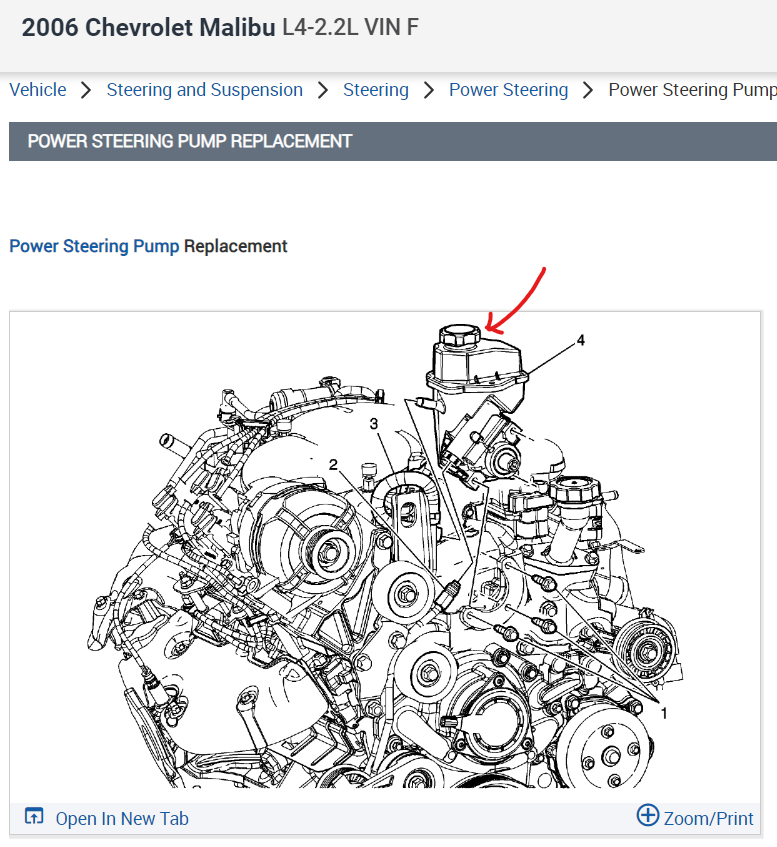The height and width of the screenshot is (847, 777).
Task: Navigate to Power Steering breadcrumb
Action: pos(508,90)
